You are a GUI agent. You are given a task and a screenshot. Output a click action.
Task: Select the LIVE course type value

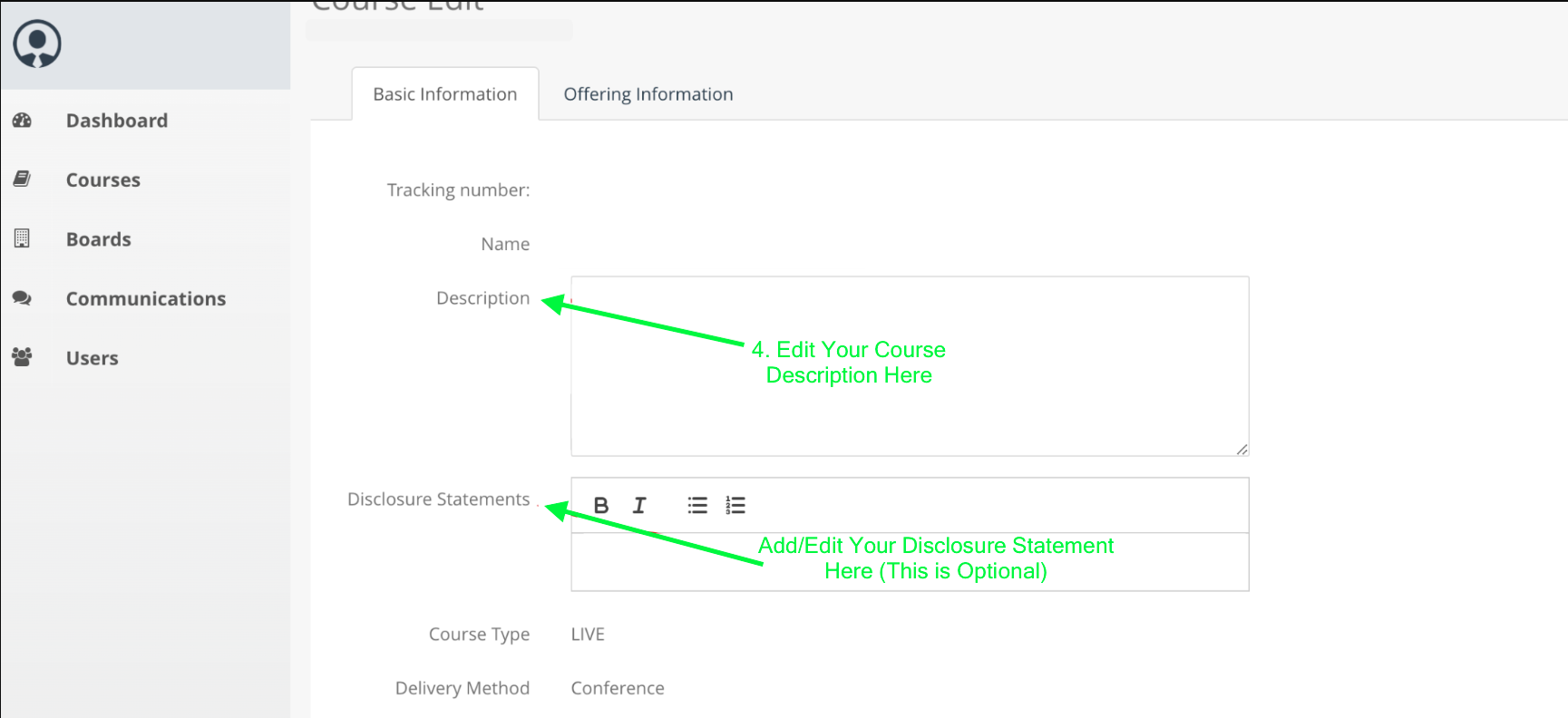tap(588, 635)
